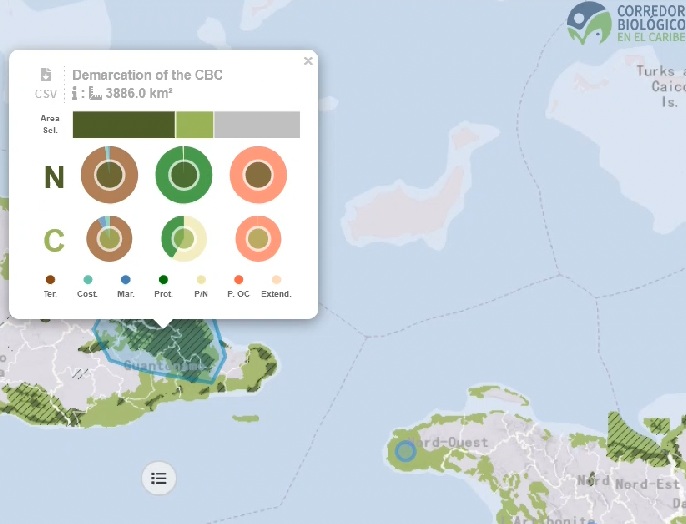Click the dark green area bar segment
This screenshot has height=524, width=686.
click(123, 125)
